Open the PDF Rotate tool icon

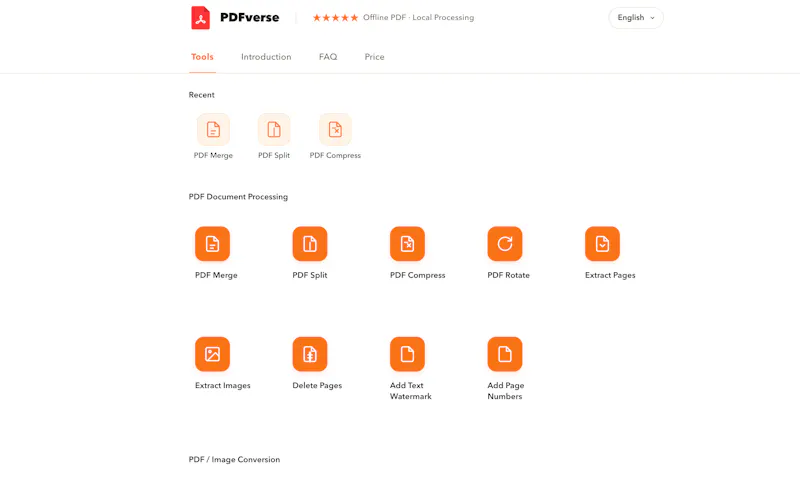tap(505, 244)
